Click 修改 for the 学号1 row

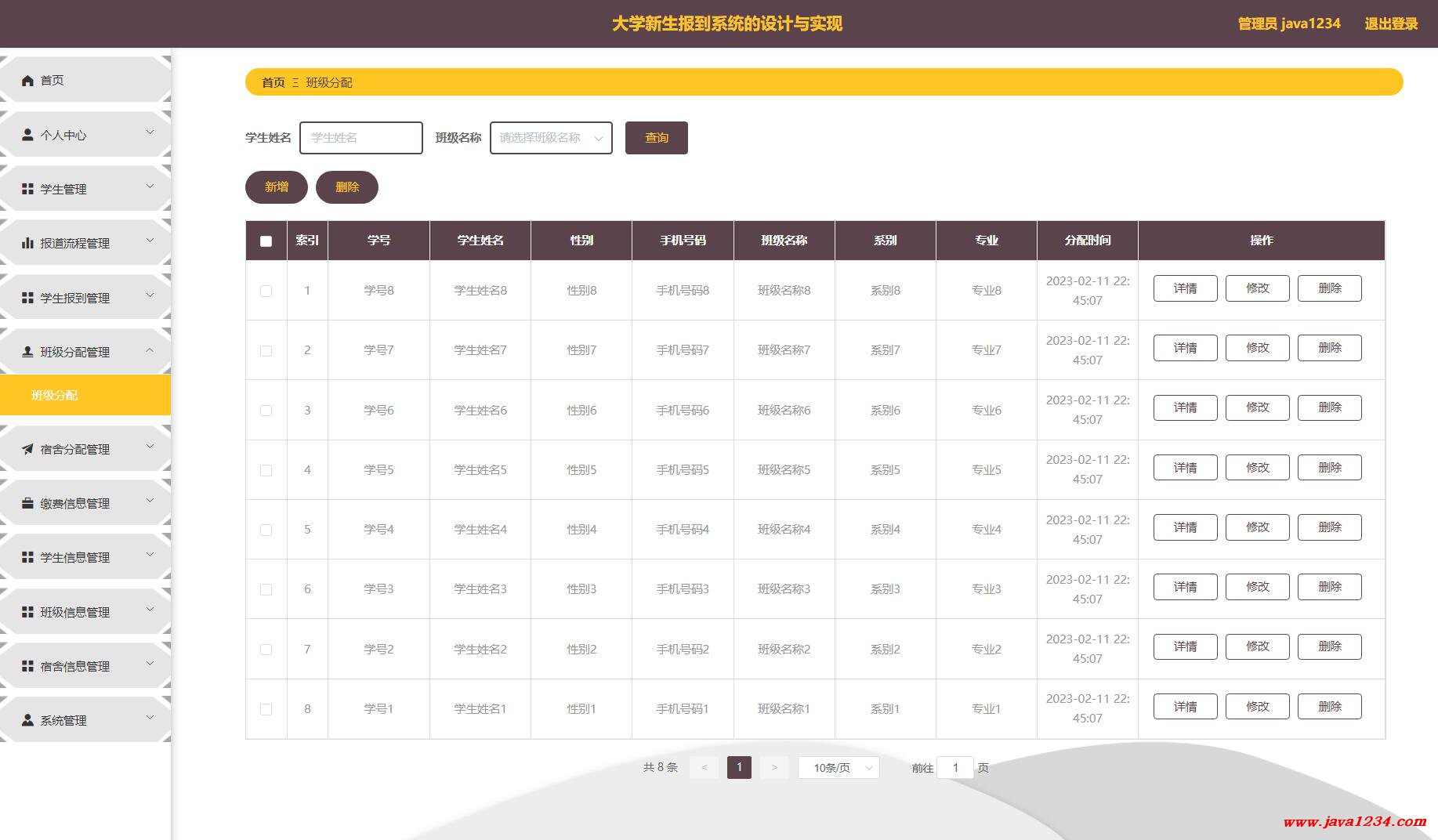point(1258,707)
